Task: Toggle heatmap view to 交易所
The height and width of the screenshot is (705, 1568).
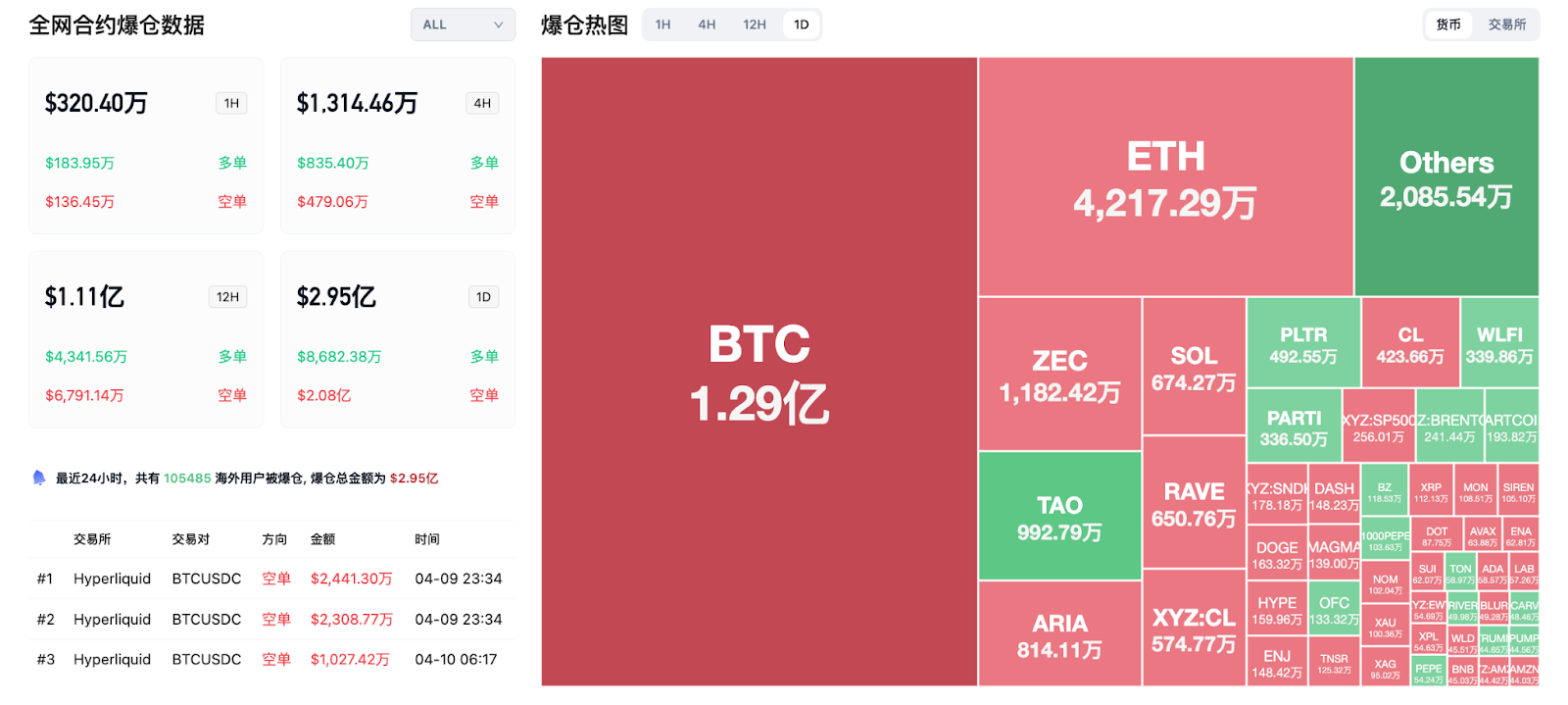Action: (x=1507, y=25)
